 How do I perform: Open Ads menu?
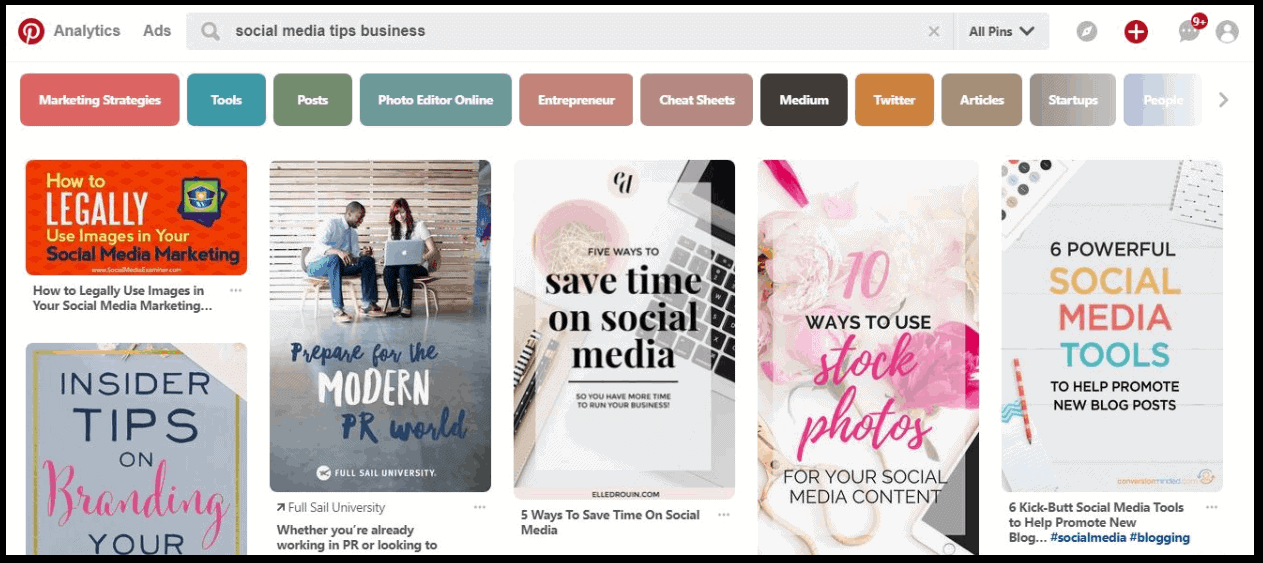pyautogui.click(x=157, y=31)
